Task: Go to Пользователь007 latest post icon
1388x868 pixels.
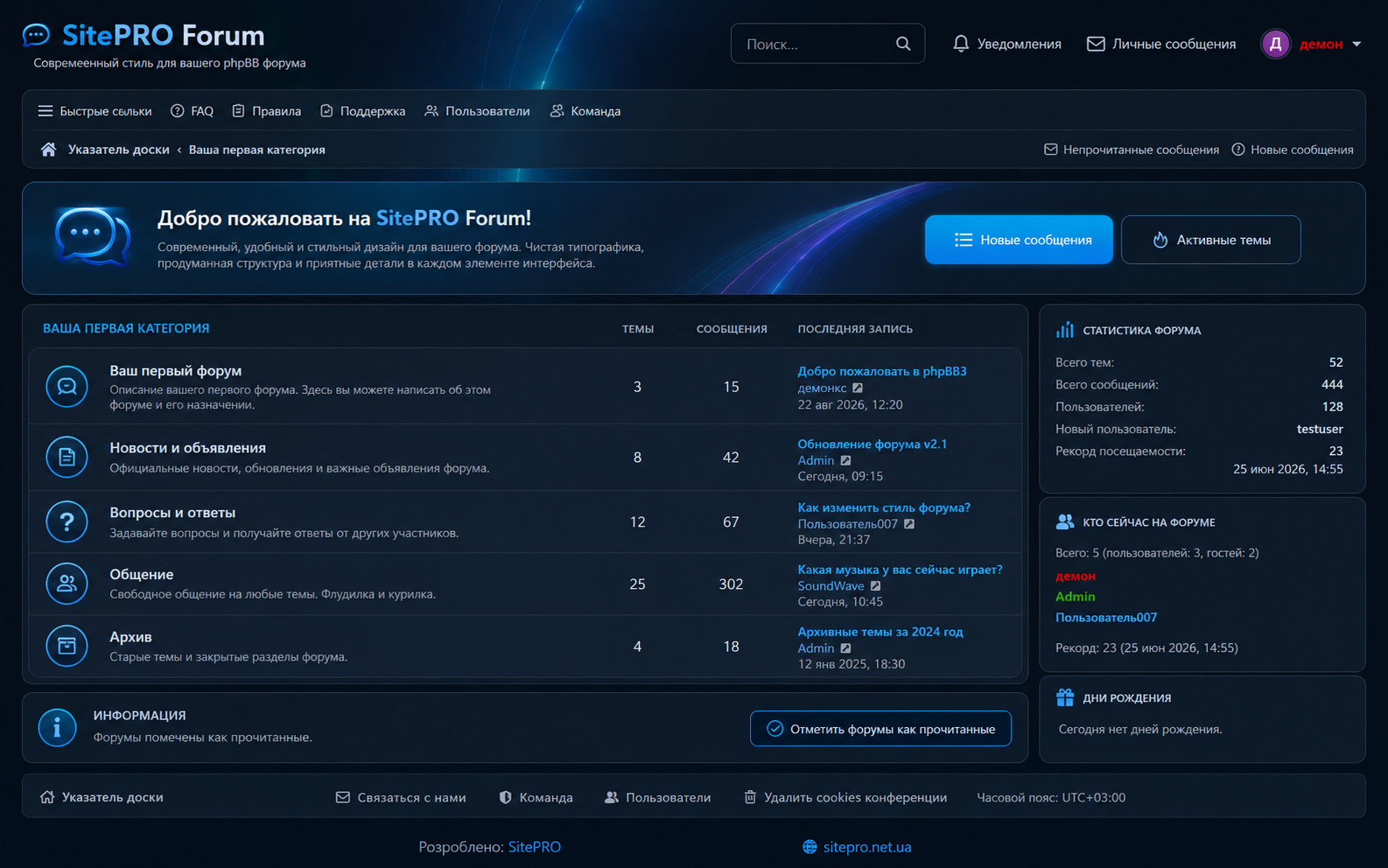Action: [909, 524]
